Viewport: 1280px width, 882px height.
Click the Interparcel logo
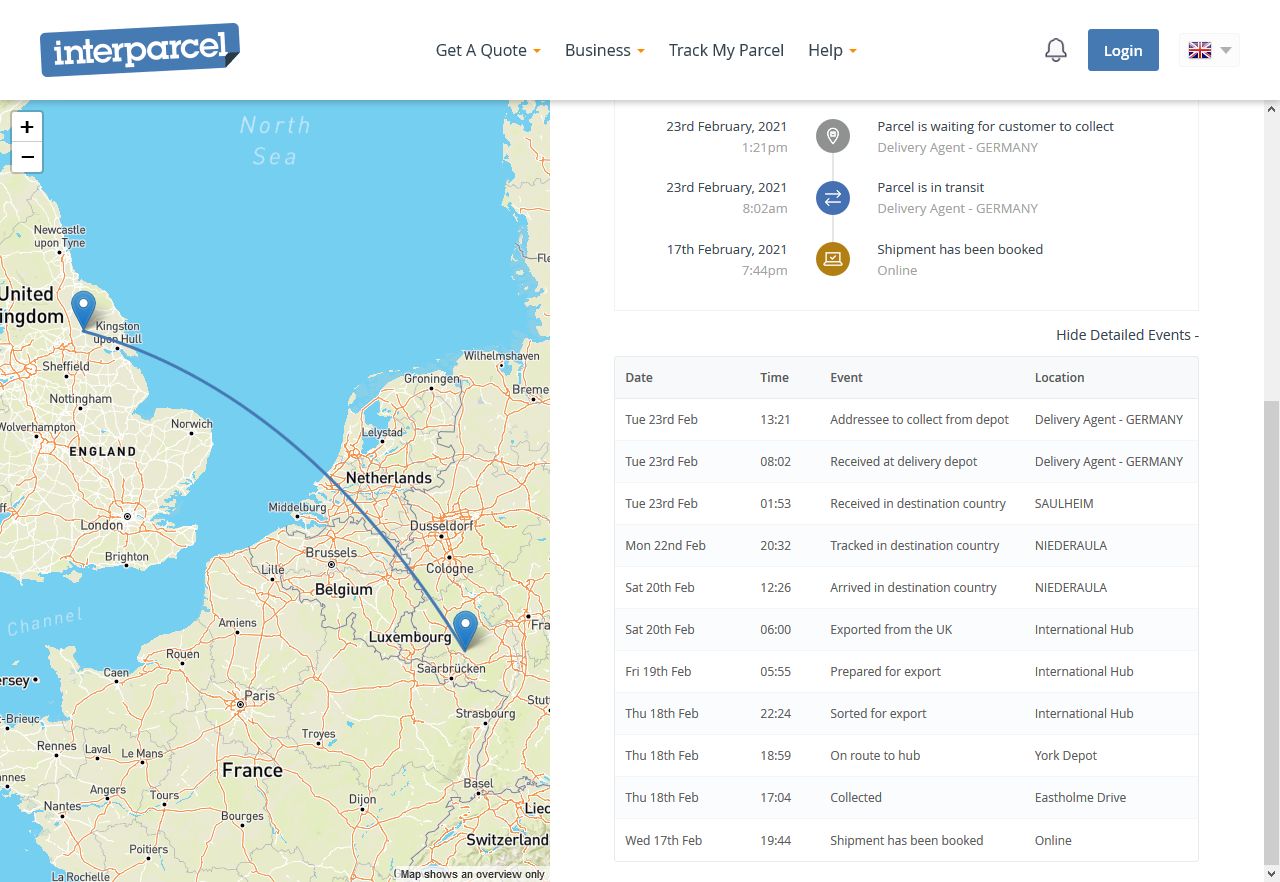140,50
